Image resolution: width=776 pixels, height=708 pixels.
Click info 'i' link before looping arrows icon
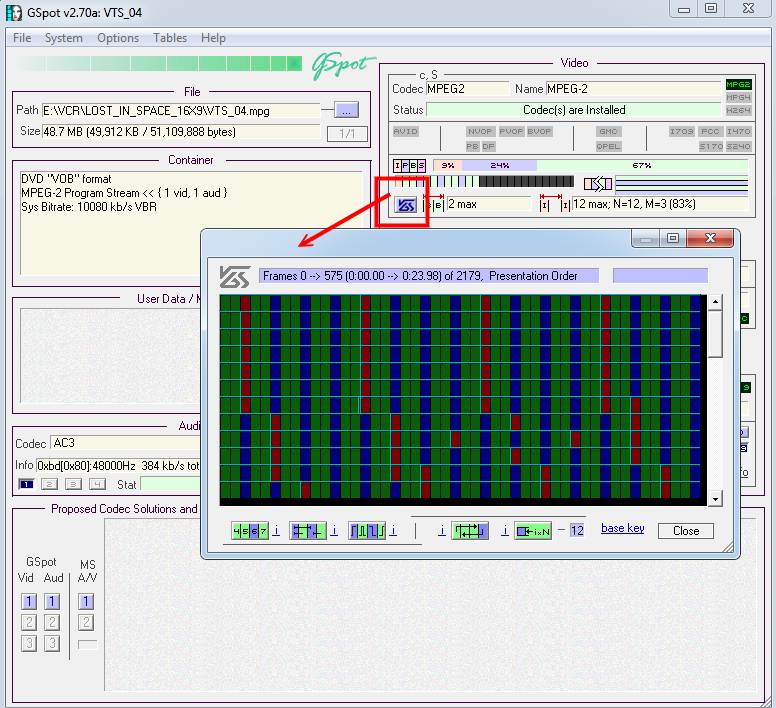click(442, 531)
